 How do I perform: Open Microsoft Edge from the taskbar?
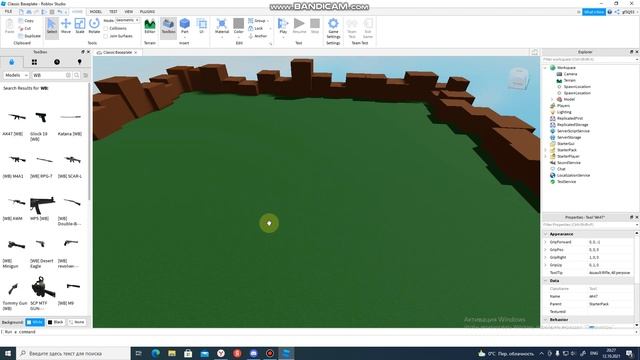[x=156, y=353]
